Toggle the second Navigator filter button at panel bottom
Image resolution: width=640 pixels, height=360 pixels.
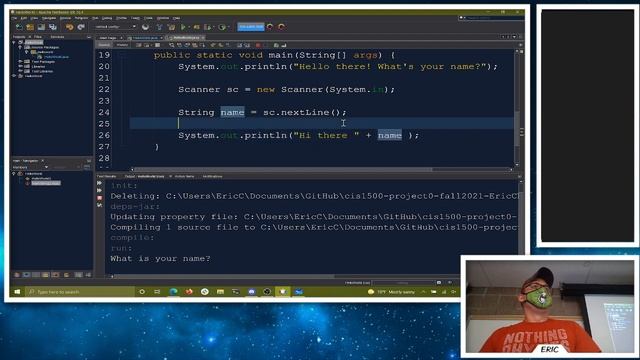(x=26, y=275)
